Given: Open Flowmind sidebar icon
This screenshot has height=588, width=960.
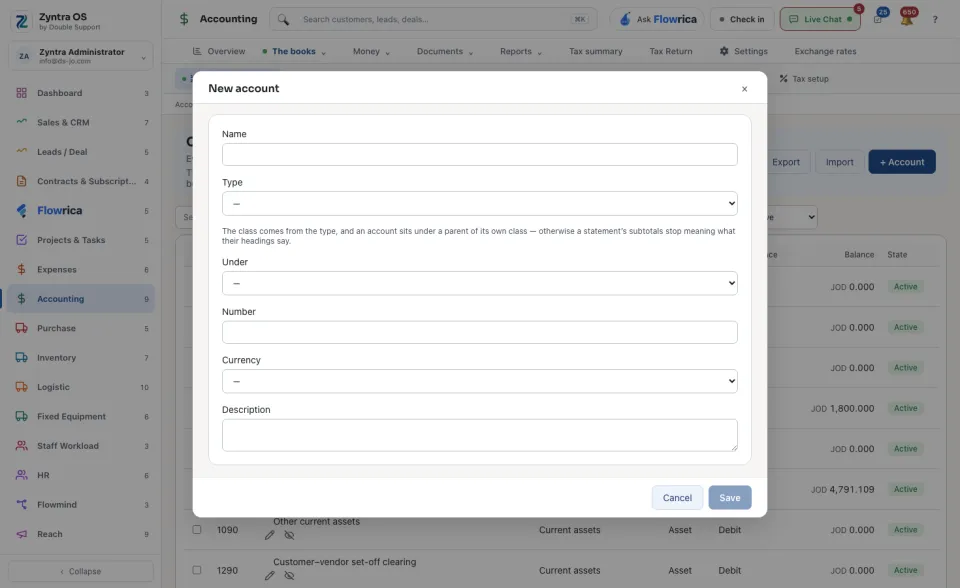Looking at the screenshot, I should [x=21, y=505].
